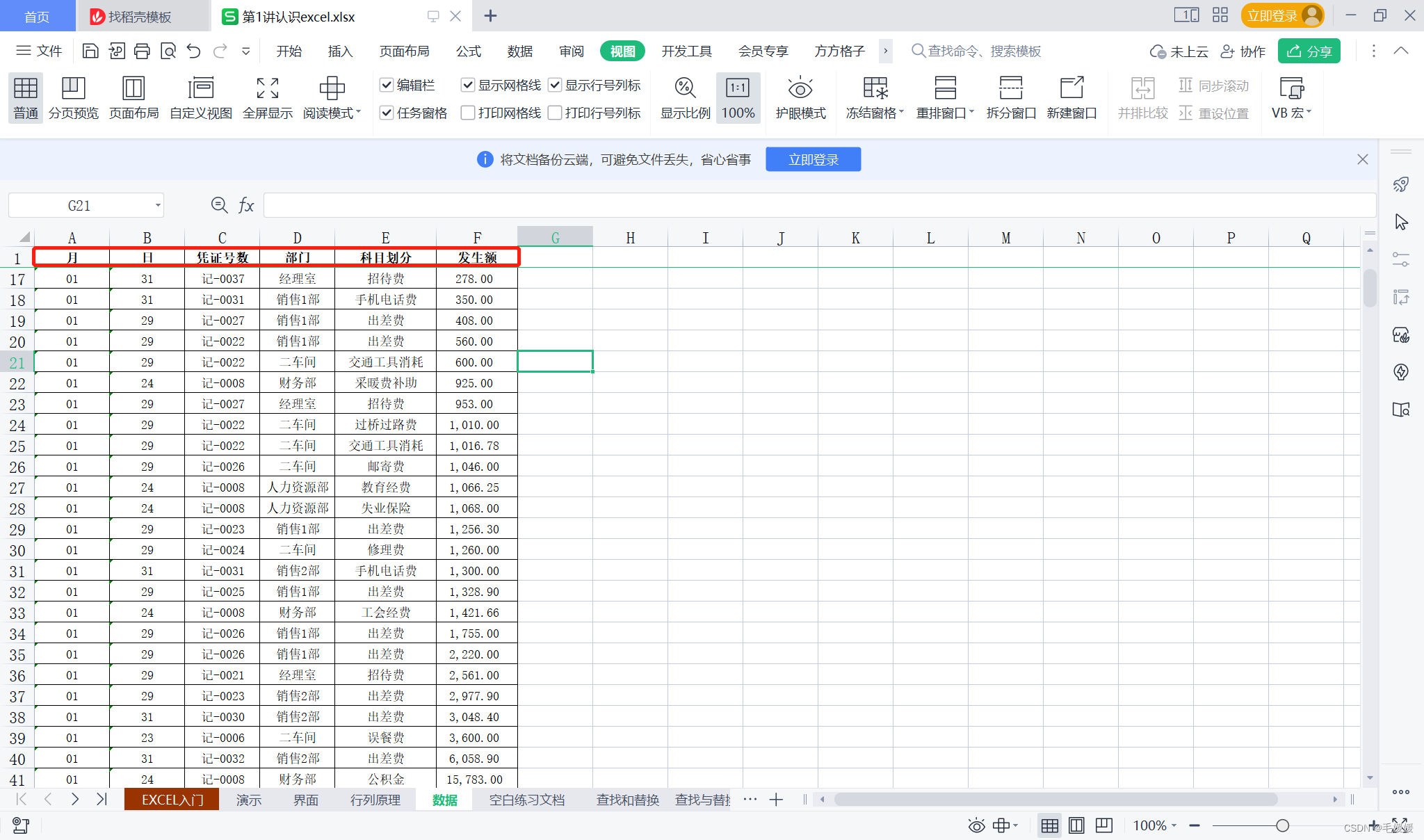Click the add new sheet plus icon

point(777,800)
